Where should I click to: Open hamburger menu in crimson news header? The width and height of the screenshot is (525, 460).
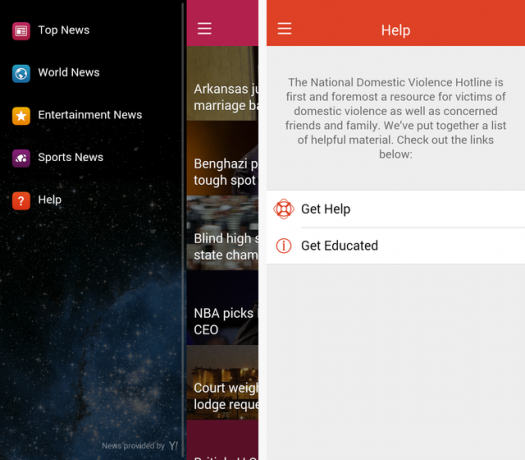pyautogui.click(x=204, y=28)
